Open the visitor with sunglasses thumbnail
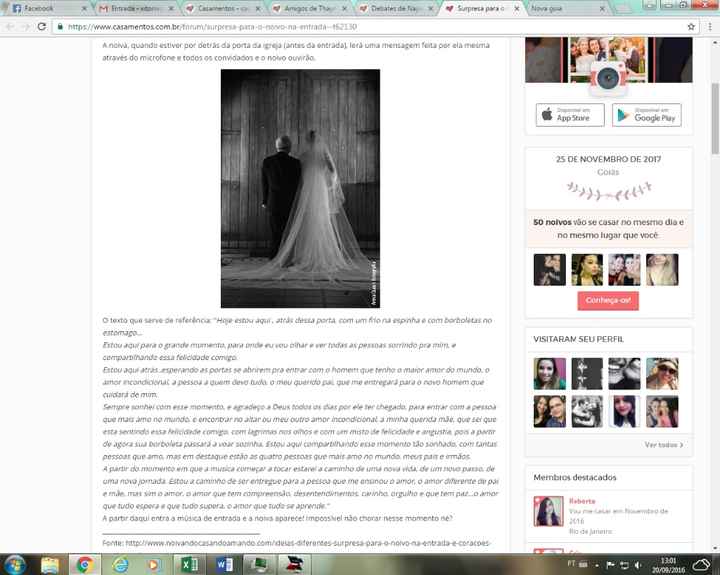The image size is (720, 575). click(662, 374)
